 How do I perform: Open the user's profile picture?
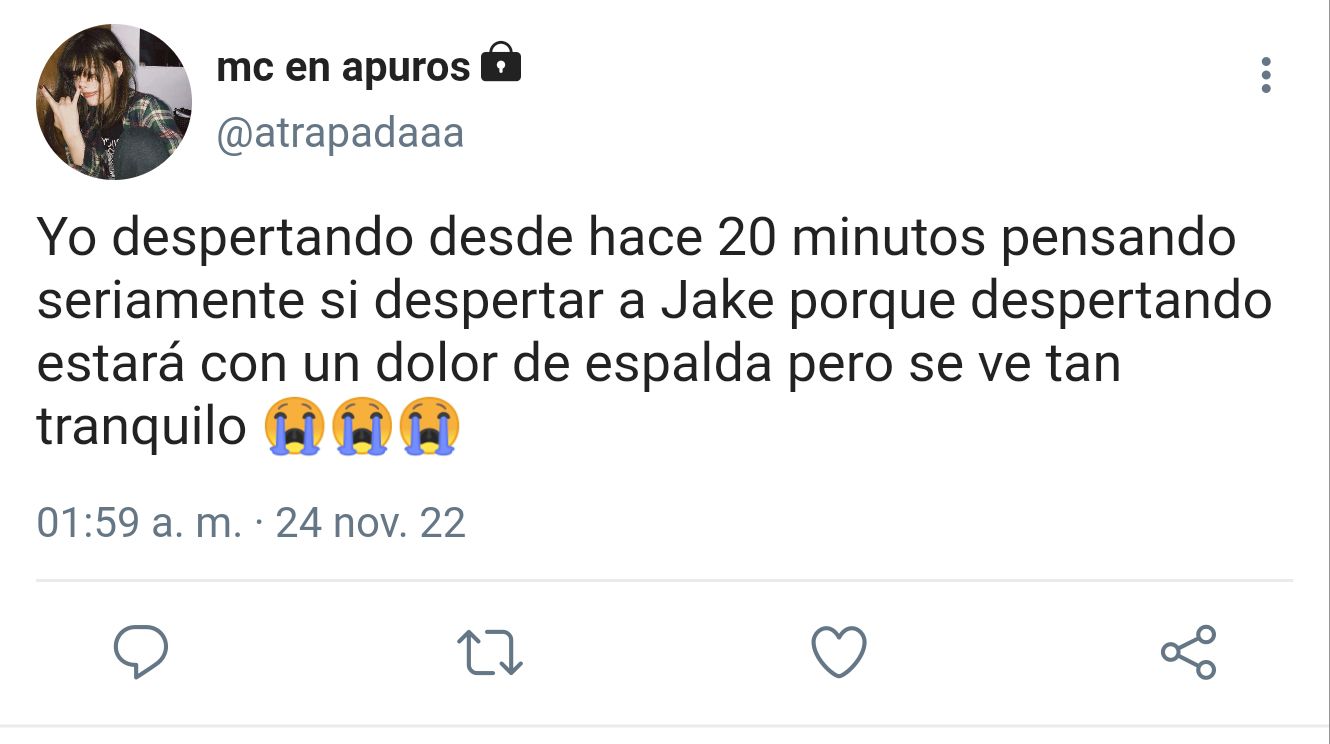114,102
